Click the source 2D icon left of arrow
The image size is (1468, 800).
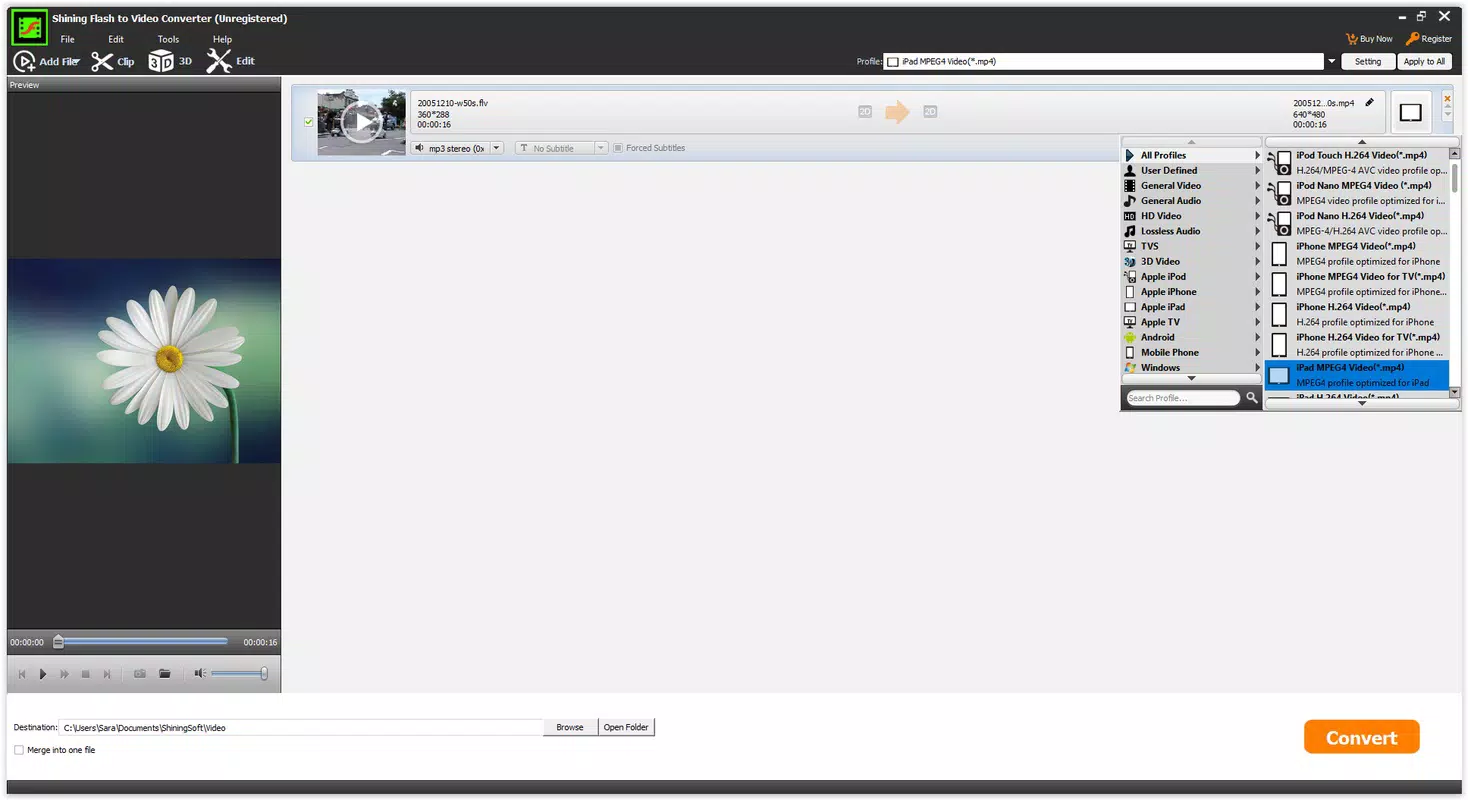point(865,112)
